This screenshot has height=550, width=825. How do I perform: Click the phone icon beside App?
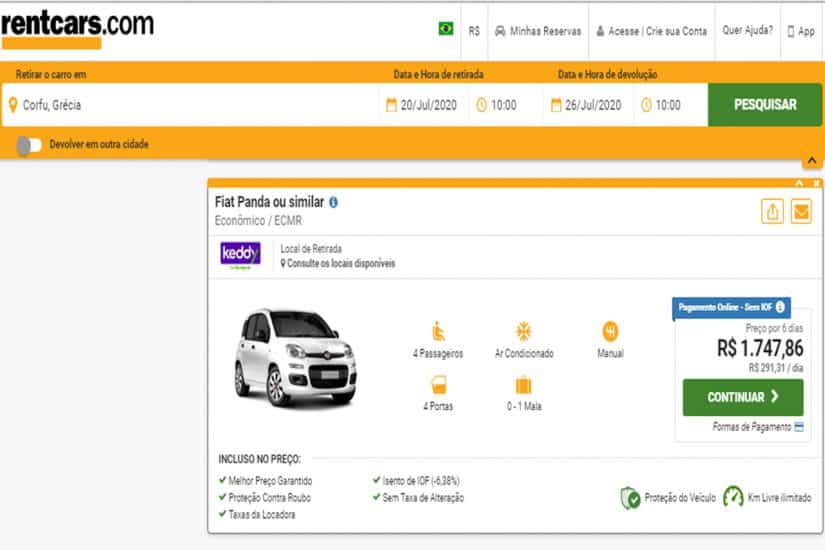[x=790, y=32]
